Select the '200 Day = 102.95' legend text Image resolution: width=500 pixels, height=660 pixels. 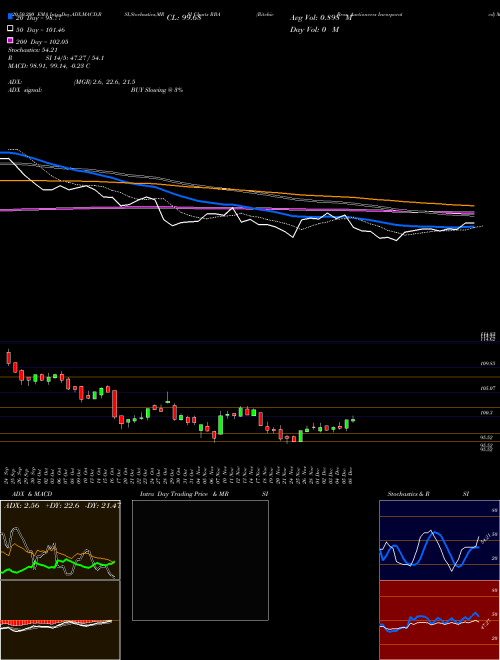(43, 42)
